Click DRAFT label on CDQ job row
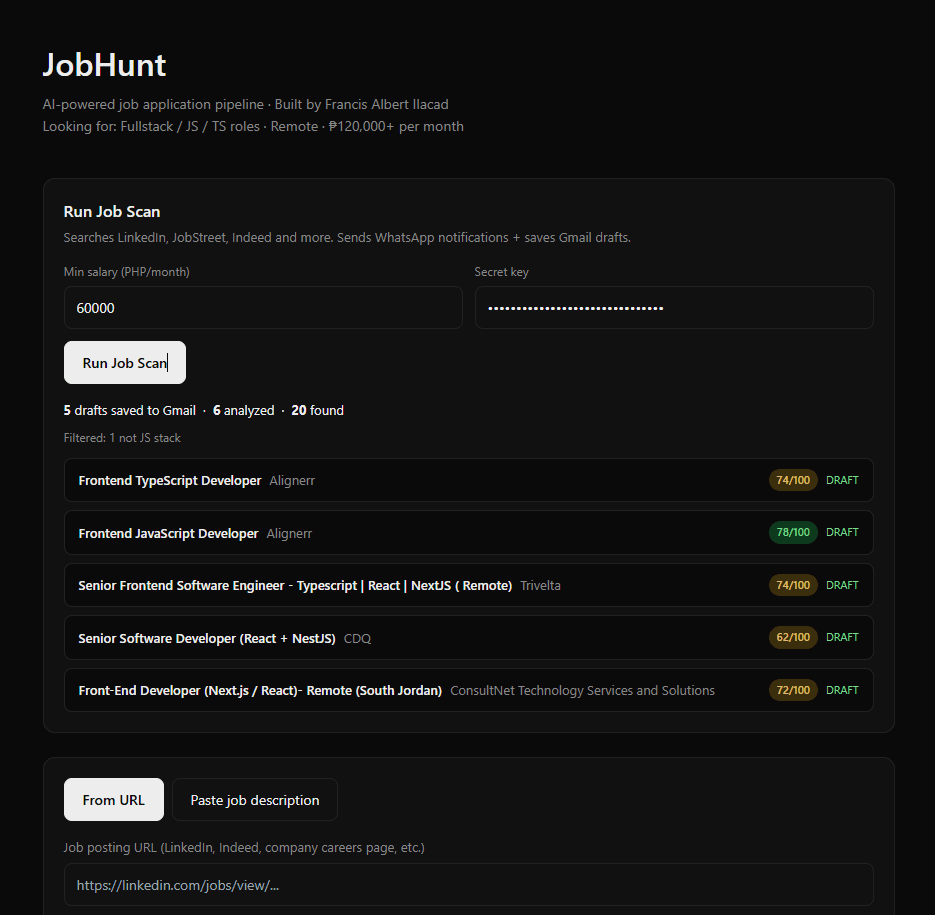Screen dimensions: 935x915 click(842, 637)
